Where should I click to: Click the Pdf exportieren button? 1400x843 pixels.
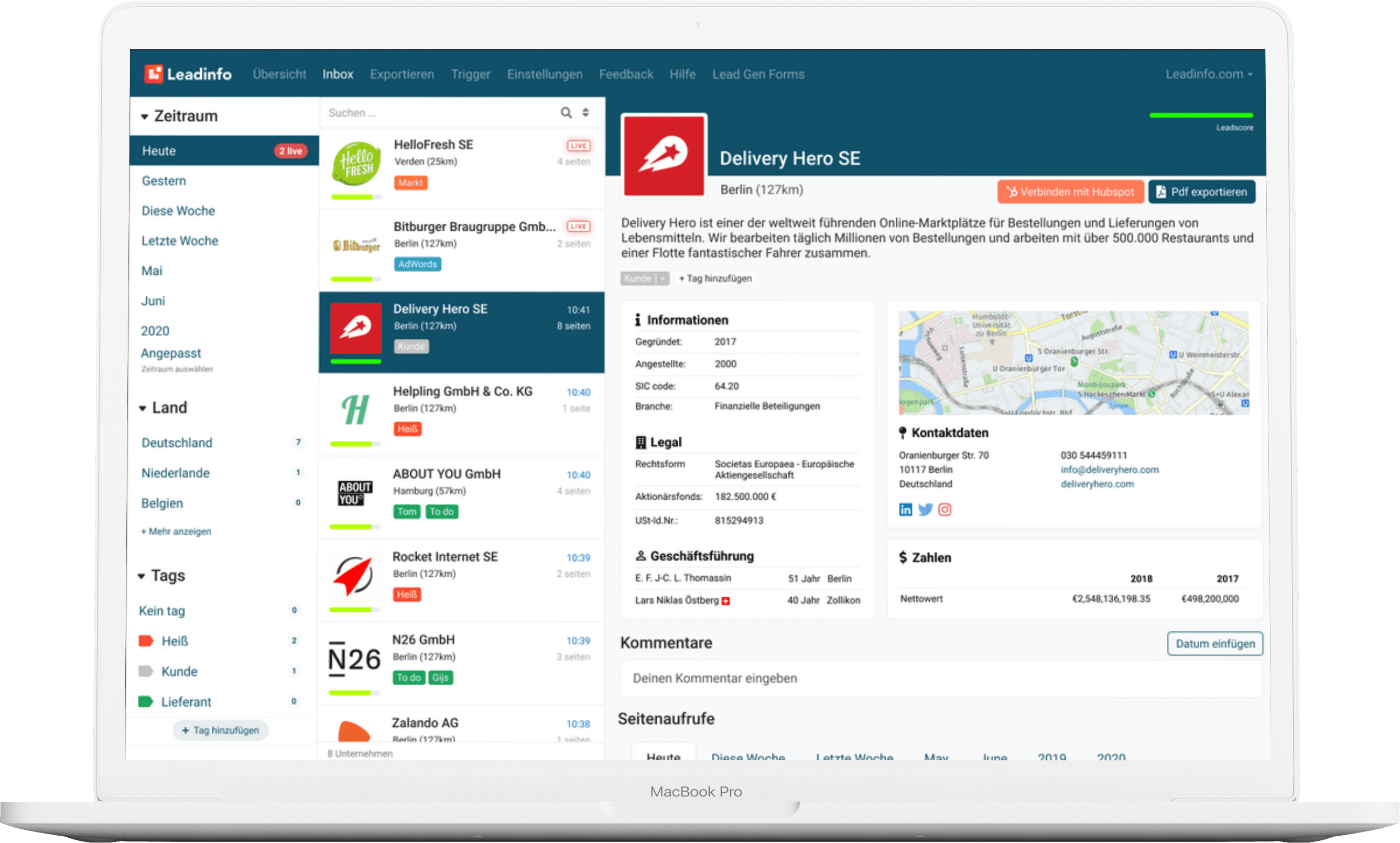tap(1202, 192)
